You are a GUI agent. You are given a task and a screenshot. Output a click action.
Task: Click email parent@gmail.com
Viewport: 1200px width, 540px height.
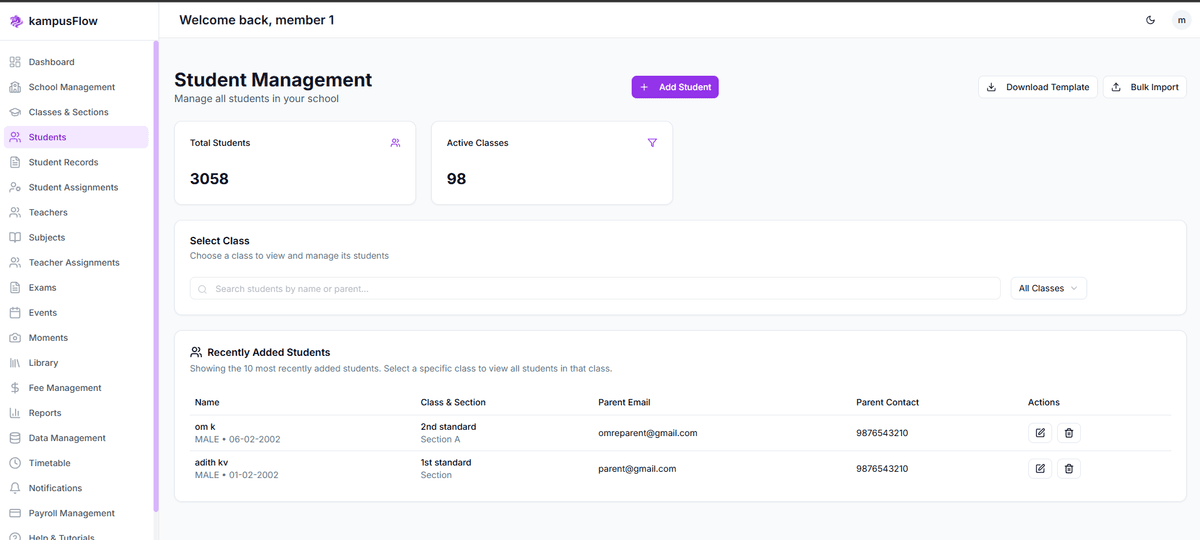(637, 468)
